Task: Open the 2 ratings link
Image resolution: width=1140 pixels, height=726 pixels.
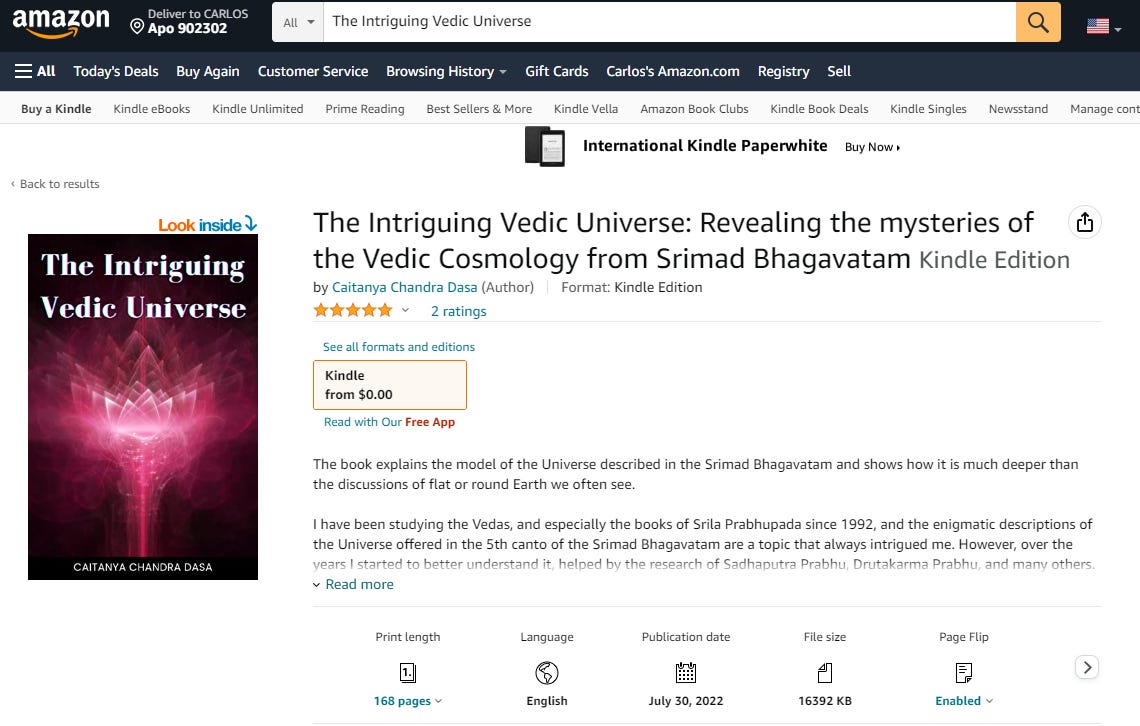Action: (458, 311)
